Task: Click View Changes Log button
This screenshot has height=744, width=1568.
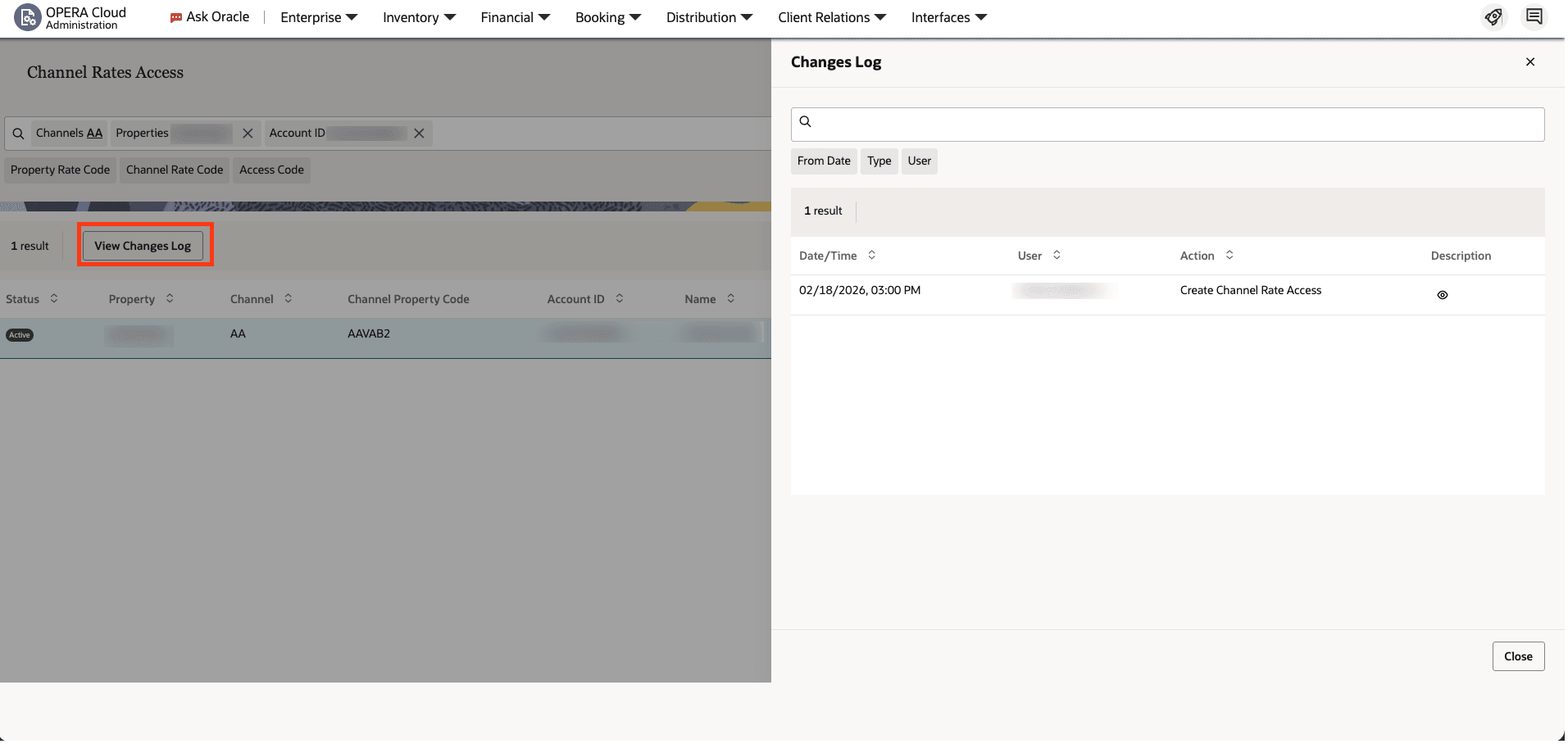Action: click(143, 247)
